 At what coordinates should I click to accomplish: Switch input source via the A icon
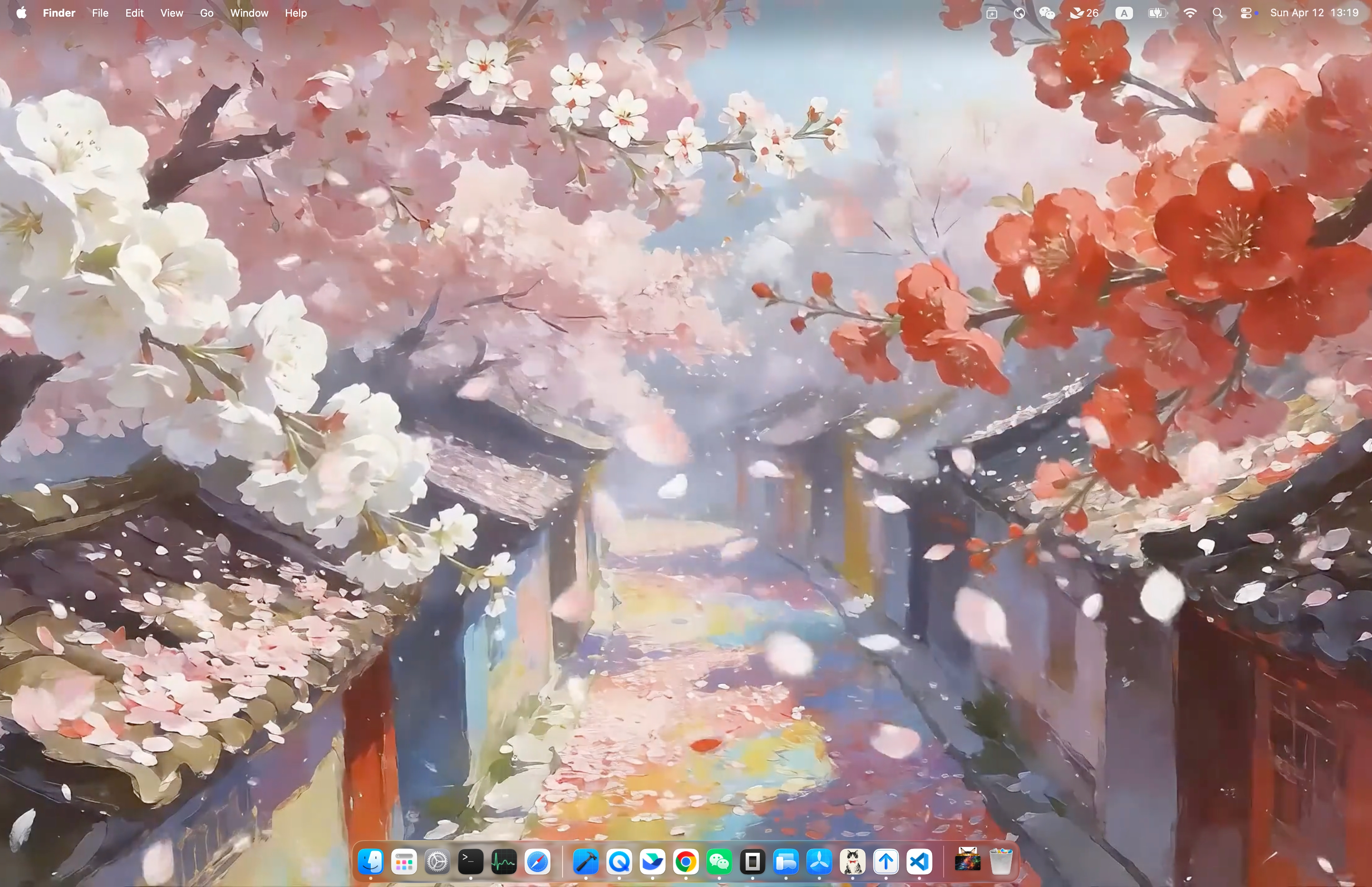(1124, 13)
